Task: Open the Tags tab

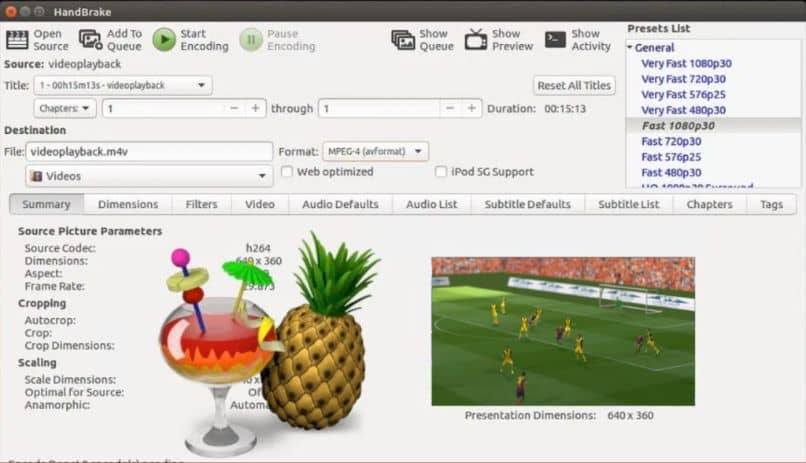Action: (x=771, y=205)
